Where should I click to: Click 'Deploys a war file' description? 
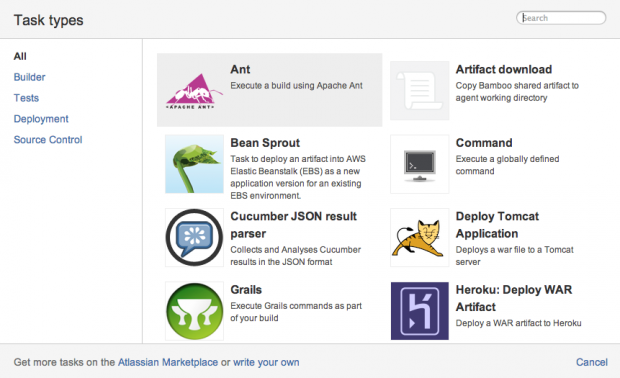click(514, 256)
